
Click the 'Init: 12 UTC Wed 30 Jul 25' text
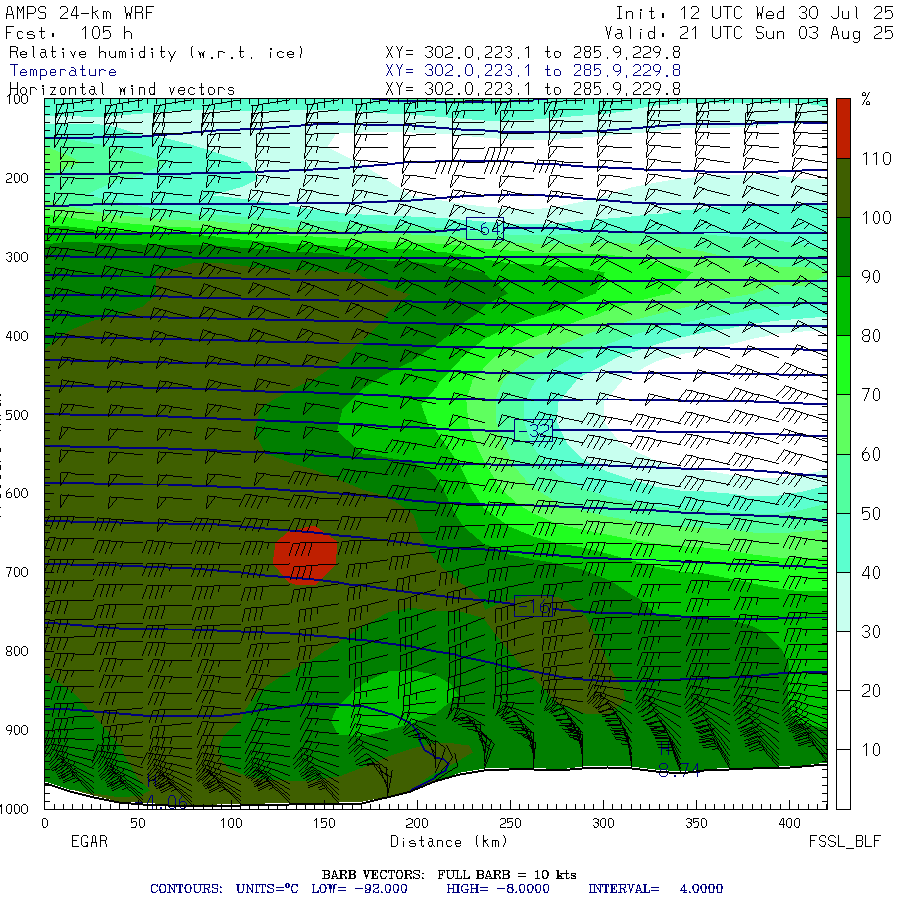click(754, 13)
